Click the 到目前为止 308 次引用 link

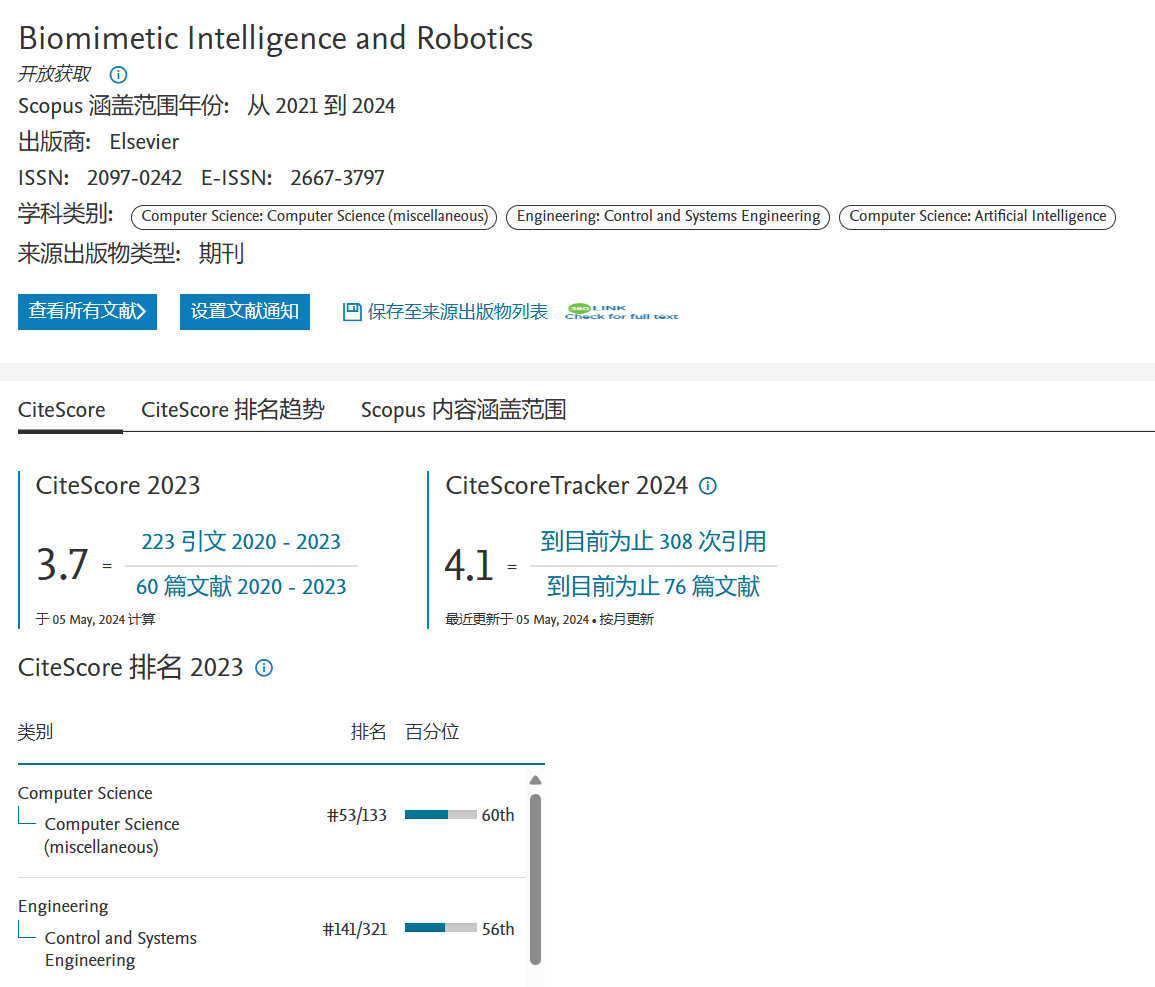653,542
